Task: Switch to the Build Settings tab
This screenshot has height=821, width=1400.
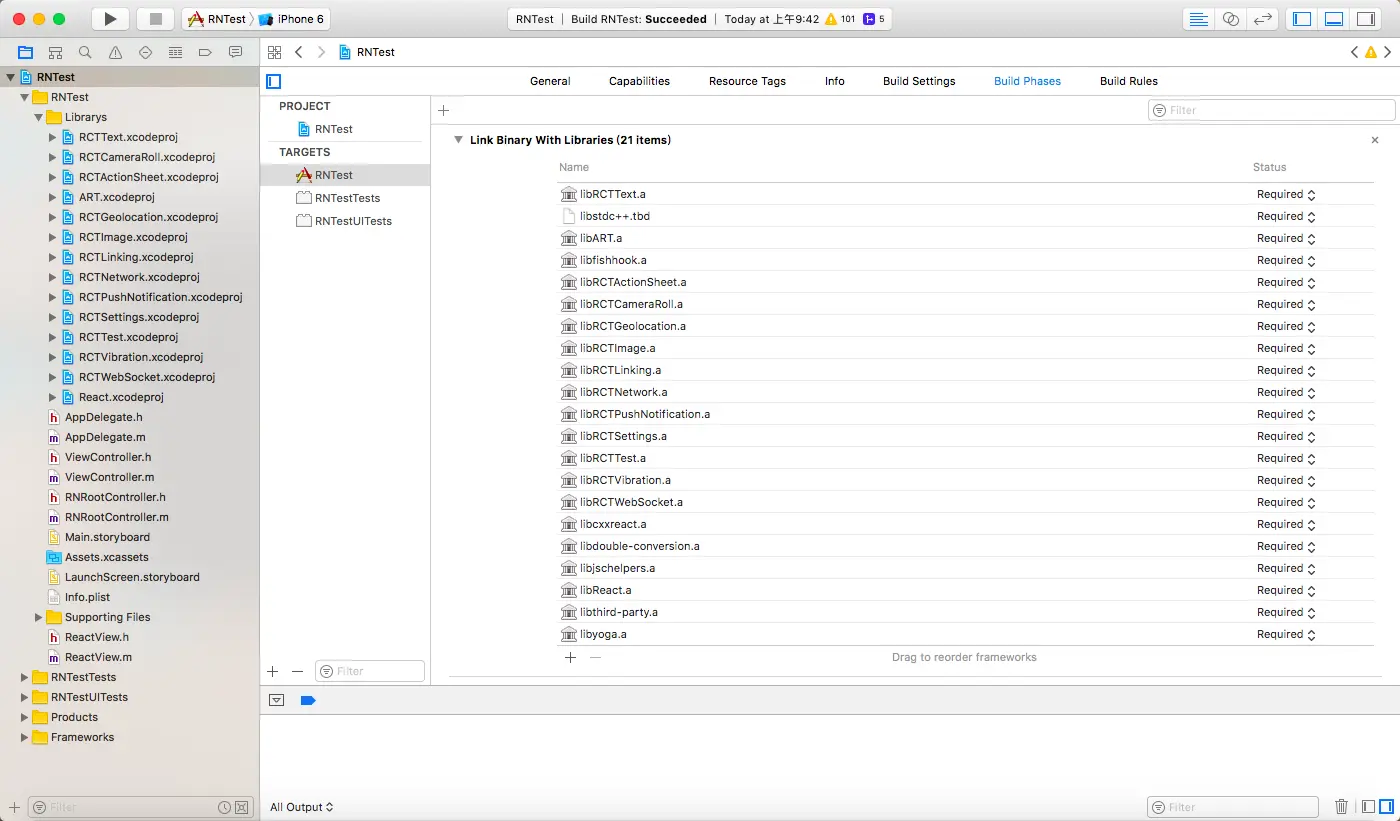Action: (919, 81)
